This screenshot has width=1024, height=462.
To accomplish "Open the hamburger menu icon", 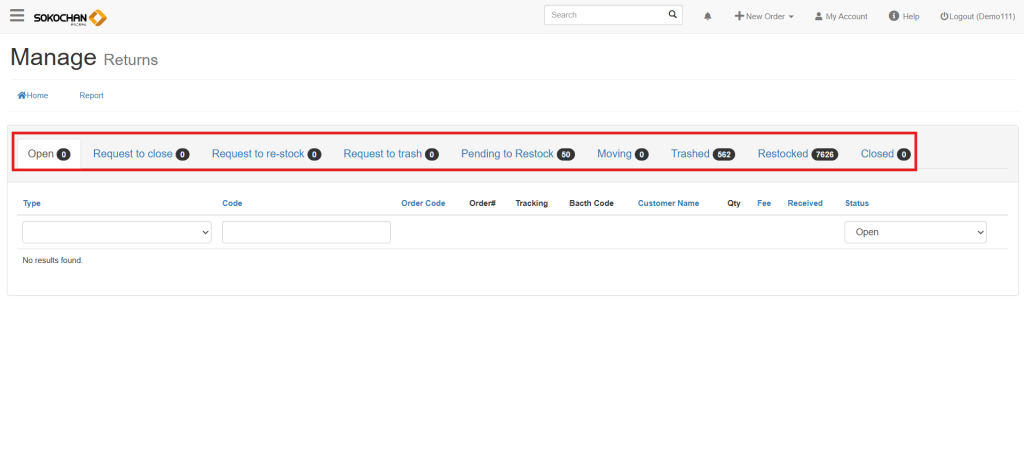I will point(17,16).
